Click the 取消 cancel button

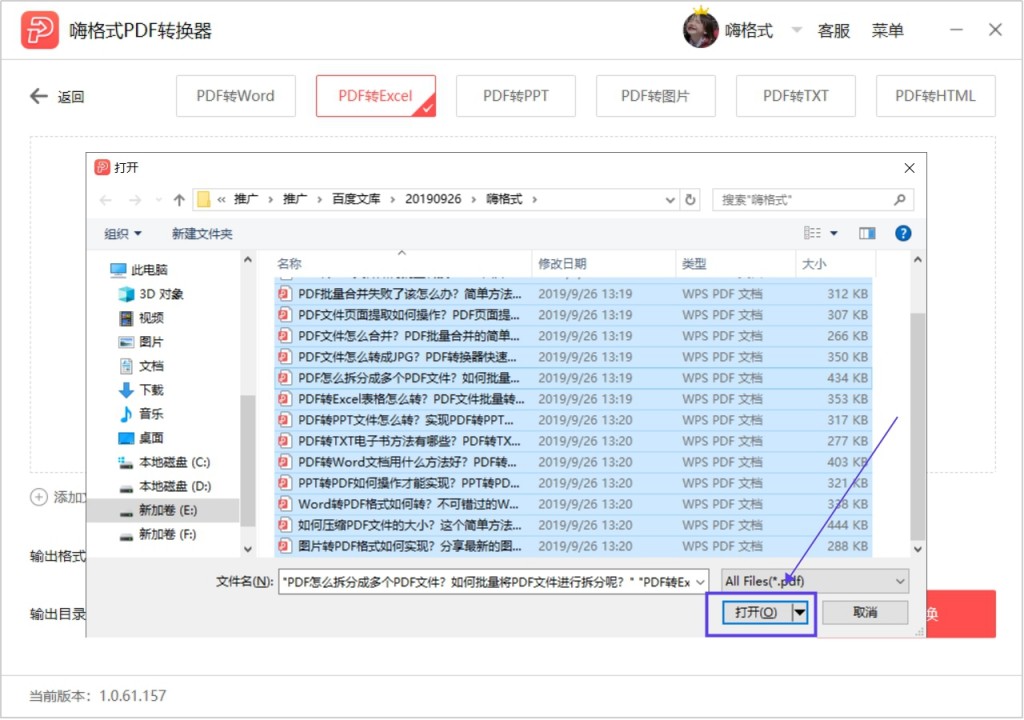865,612
